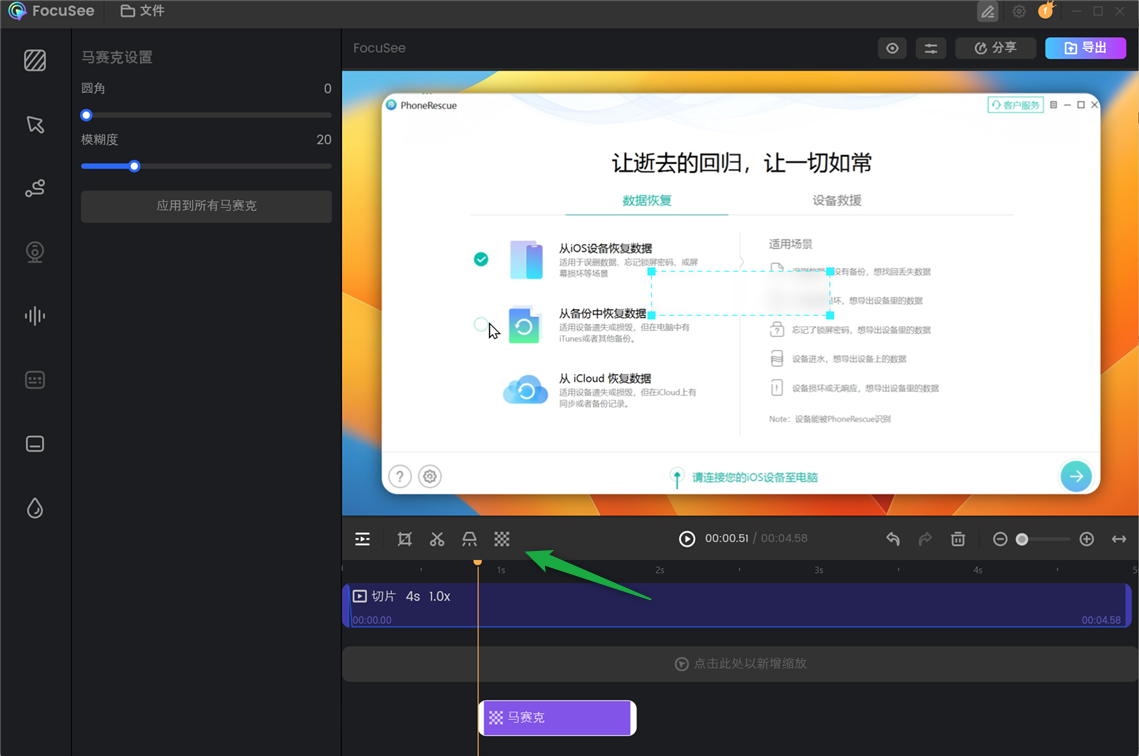This screenshot has width=1139, height=756.
Task: Click the timeline track layout icon
Action: (x=362, y=539)
